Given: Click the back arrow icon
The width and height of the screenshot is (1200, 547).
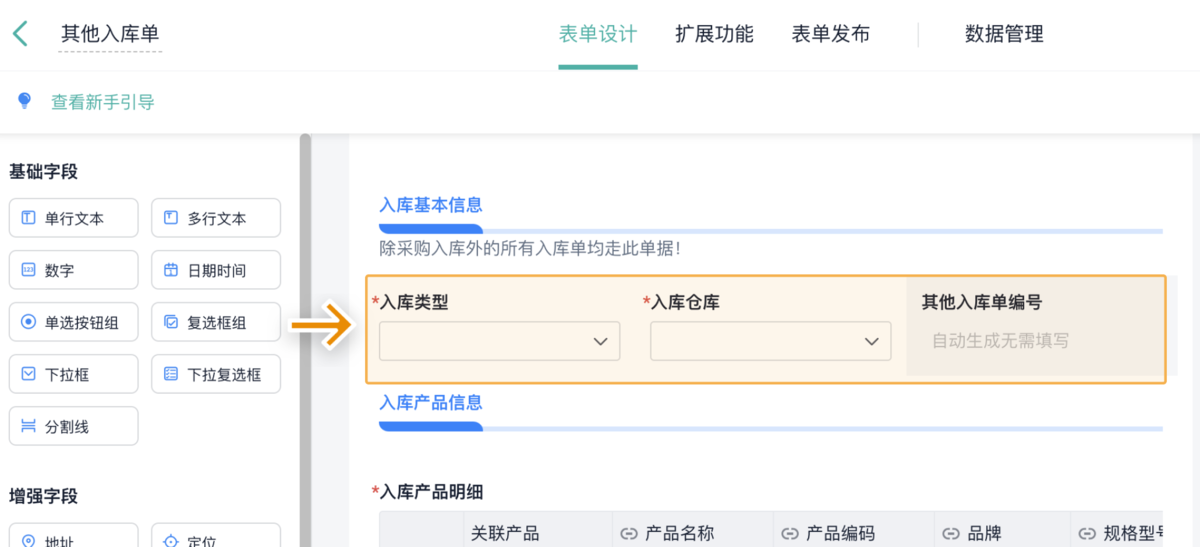Looking at the screenshot, I should coord(20,34).
